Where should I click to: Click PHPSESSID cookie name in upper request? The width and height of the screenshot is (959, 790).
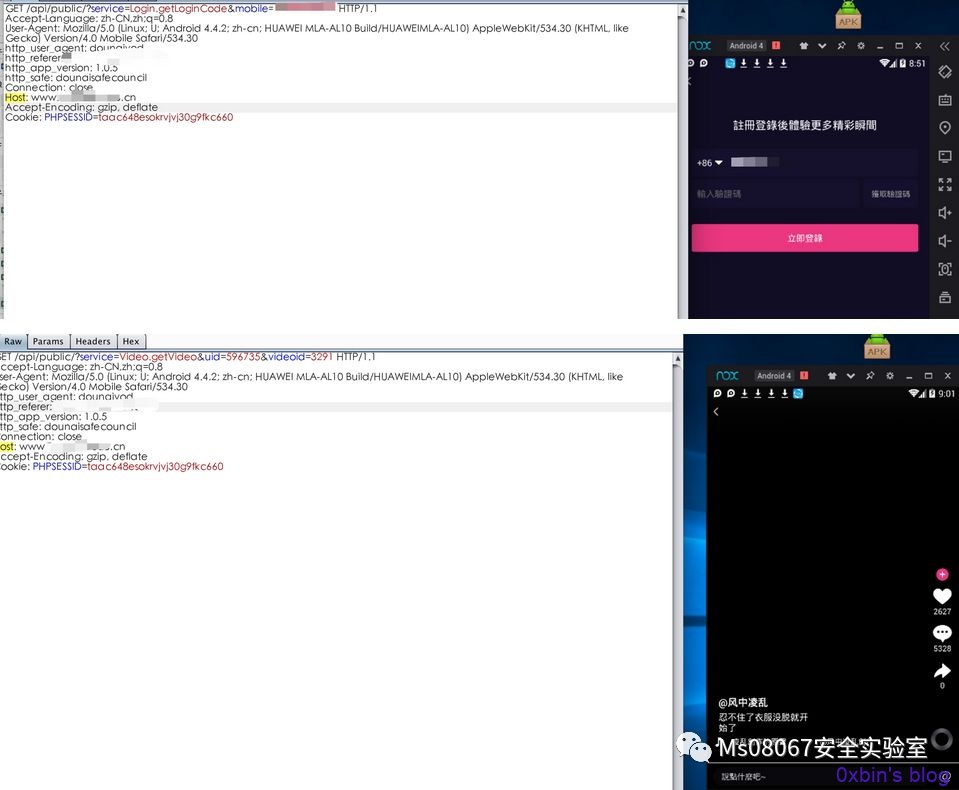[x=68, y=117]
